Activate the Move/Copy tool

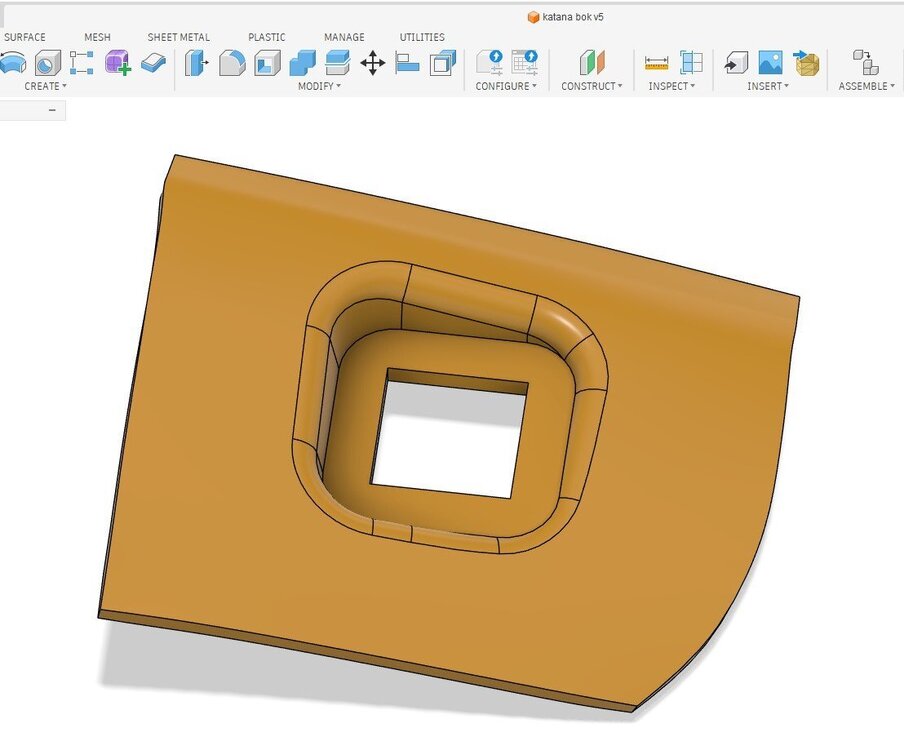tap(374, 63)
